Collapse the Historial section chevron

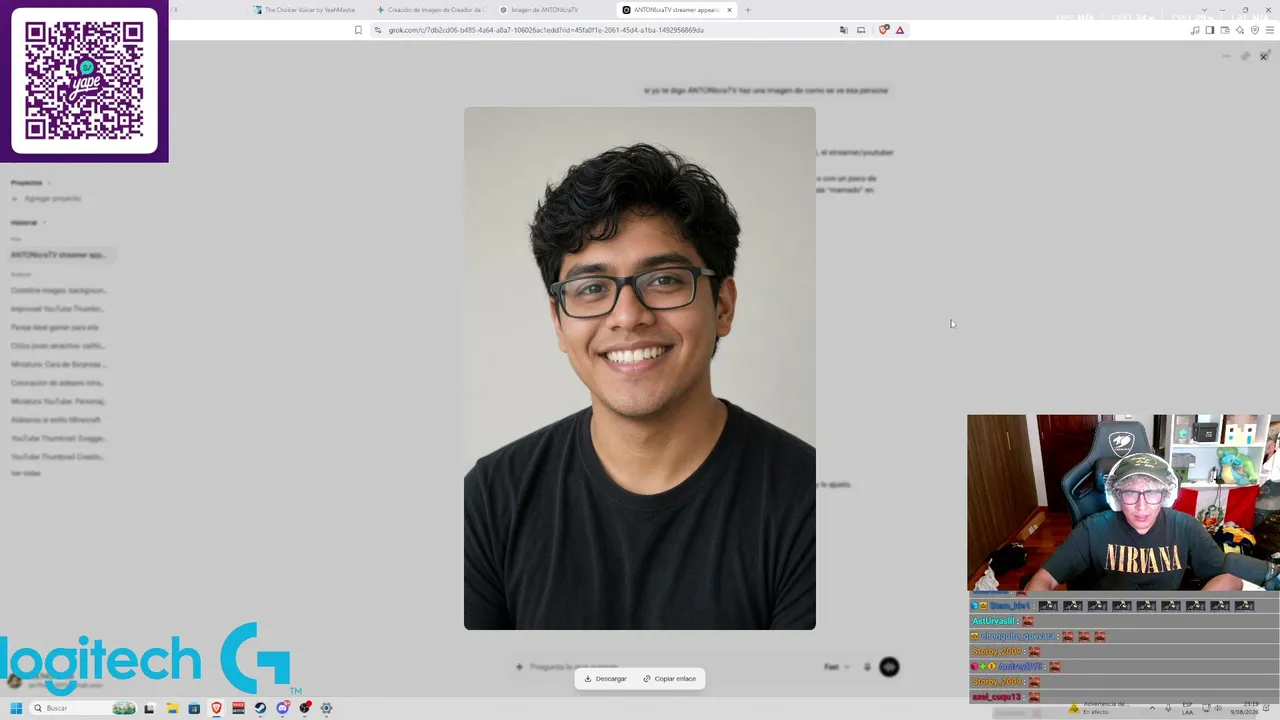point(44,223)
